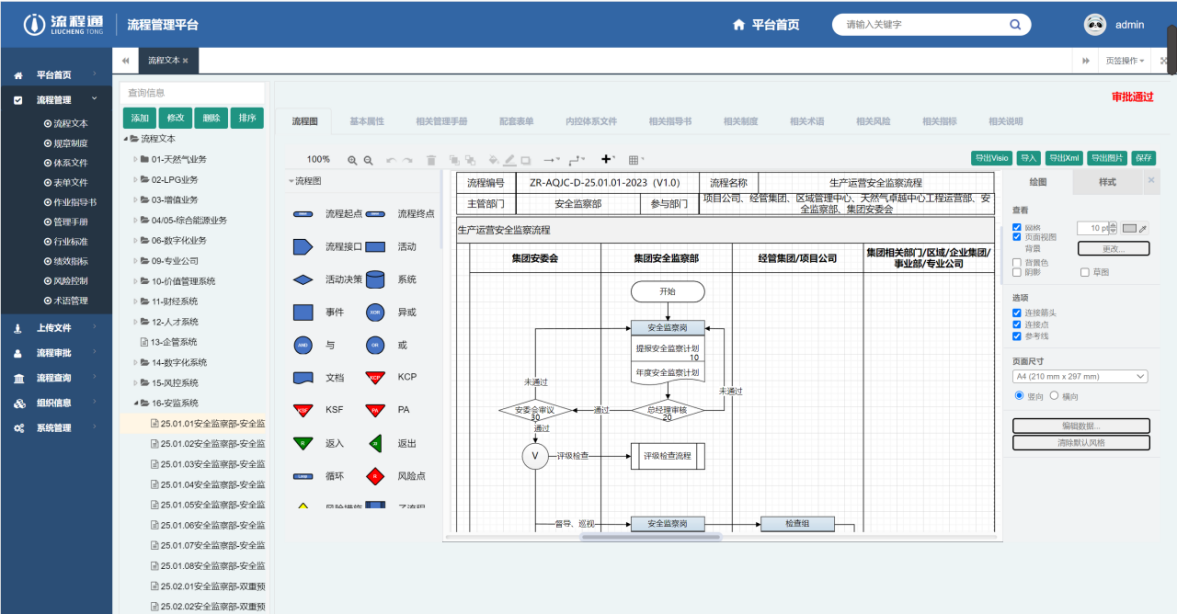Click the zoom in magnifier icon
The height and width of the screenshot is (615, 1177).
tap(353, 160)
